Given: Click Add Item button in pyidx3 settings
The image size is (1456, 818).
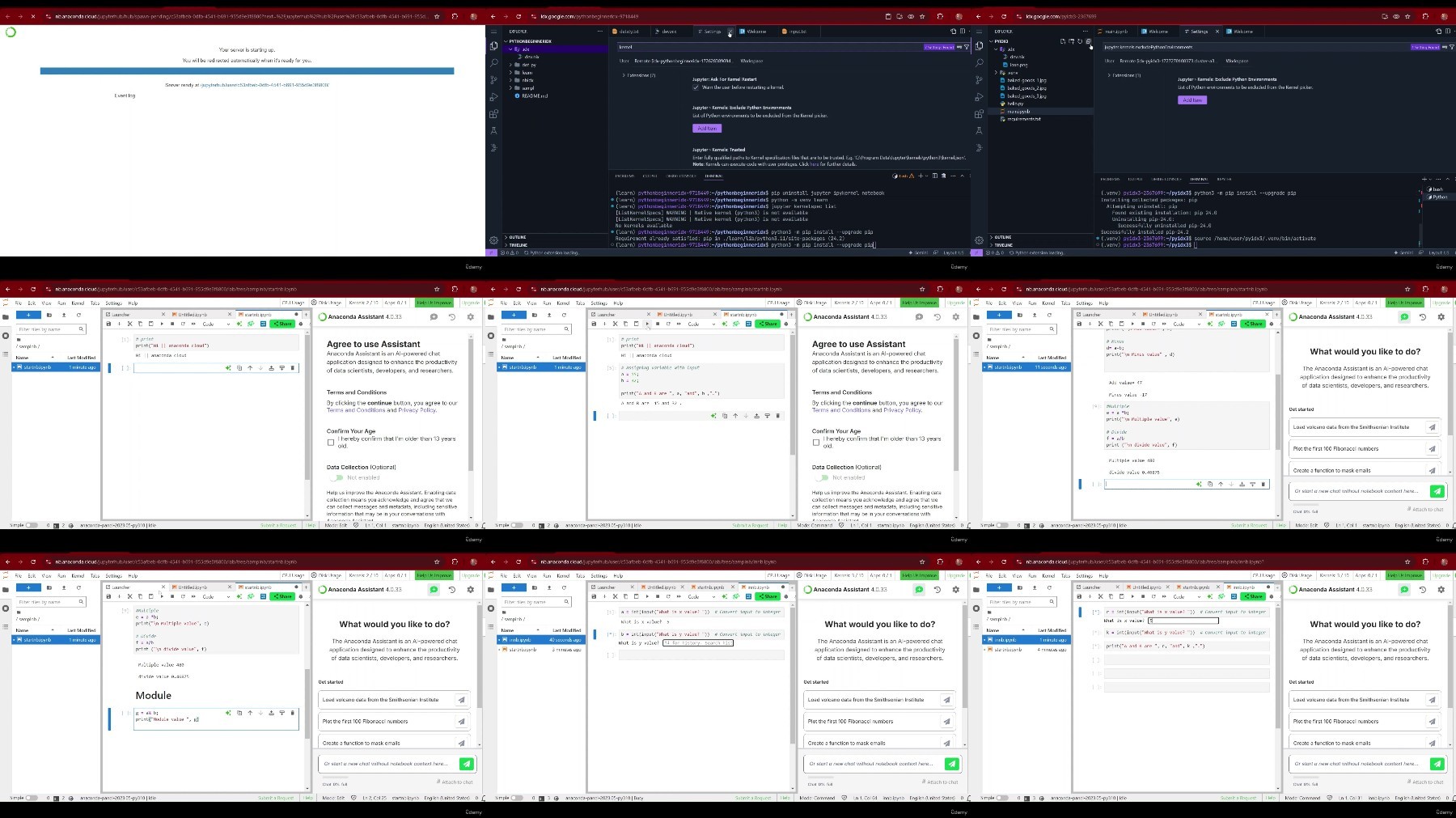Looking at the screenshot, I should [x=1191, y=100].
